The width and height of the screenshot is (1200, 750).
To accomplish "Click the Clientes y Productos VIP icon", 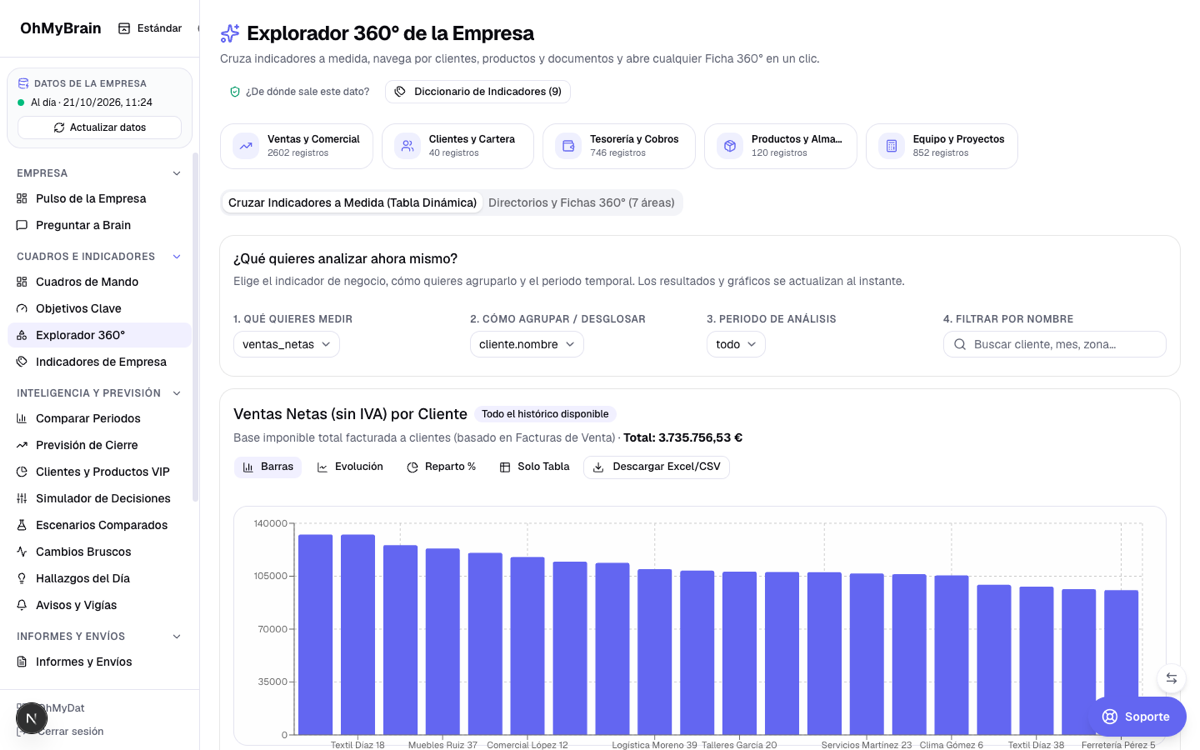I will tap(22, 472).
